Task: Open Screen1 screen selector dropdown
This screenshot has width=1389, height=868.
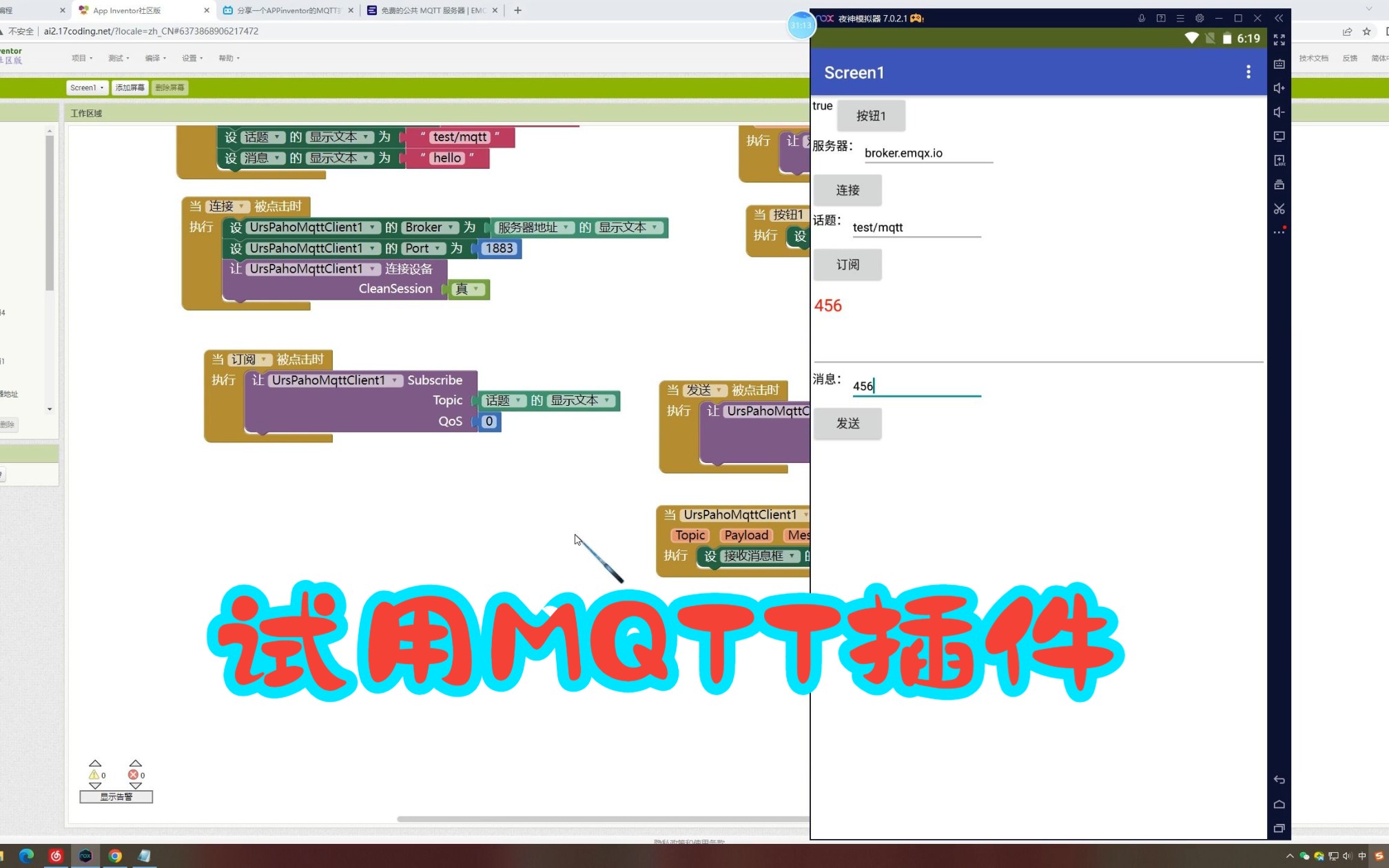Action: pos(87,87)
